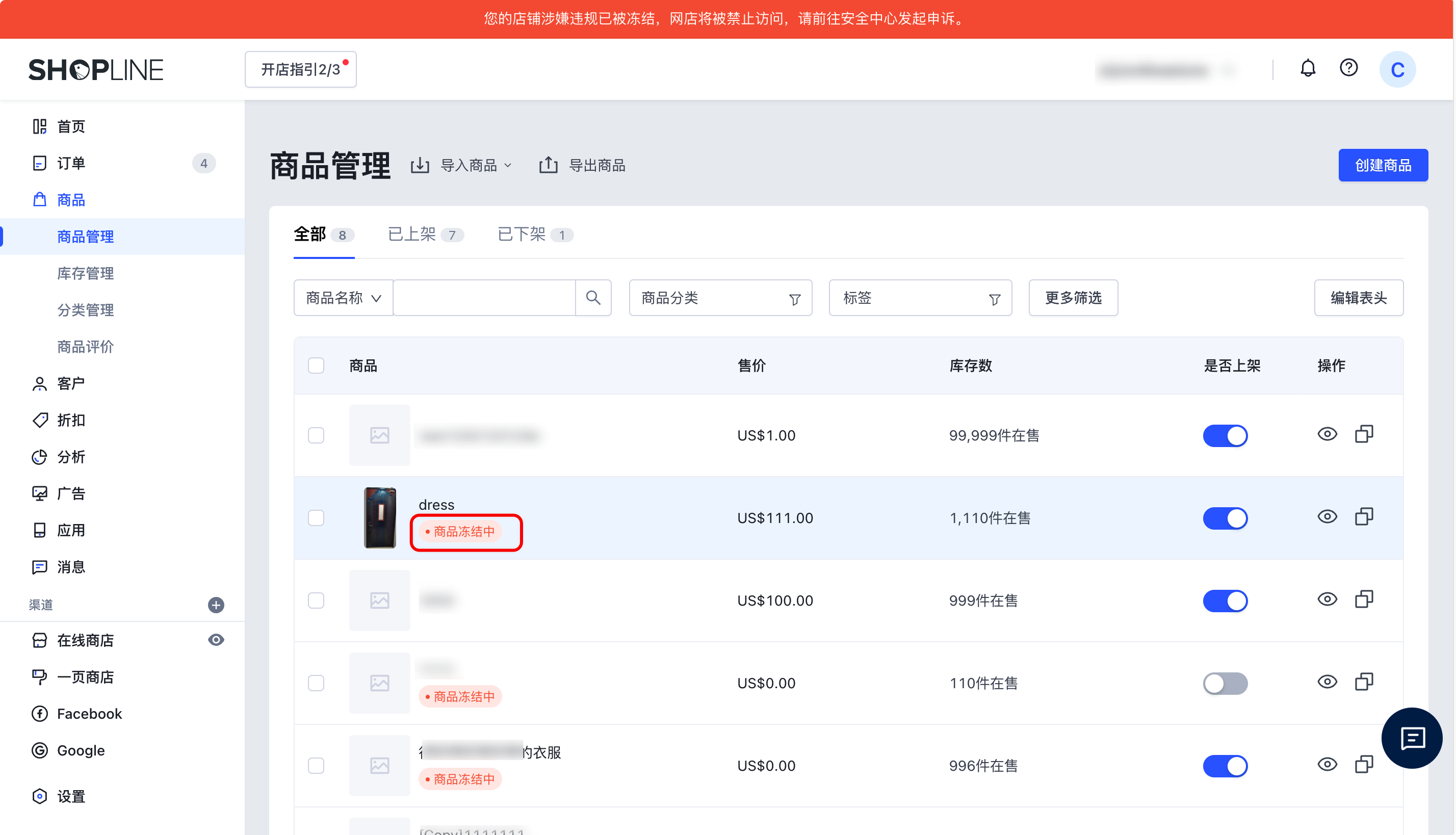Preview the US$100.00 product

pyautogui.click(x=1327, y=600)
